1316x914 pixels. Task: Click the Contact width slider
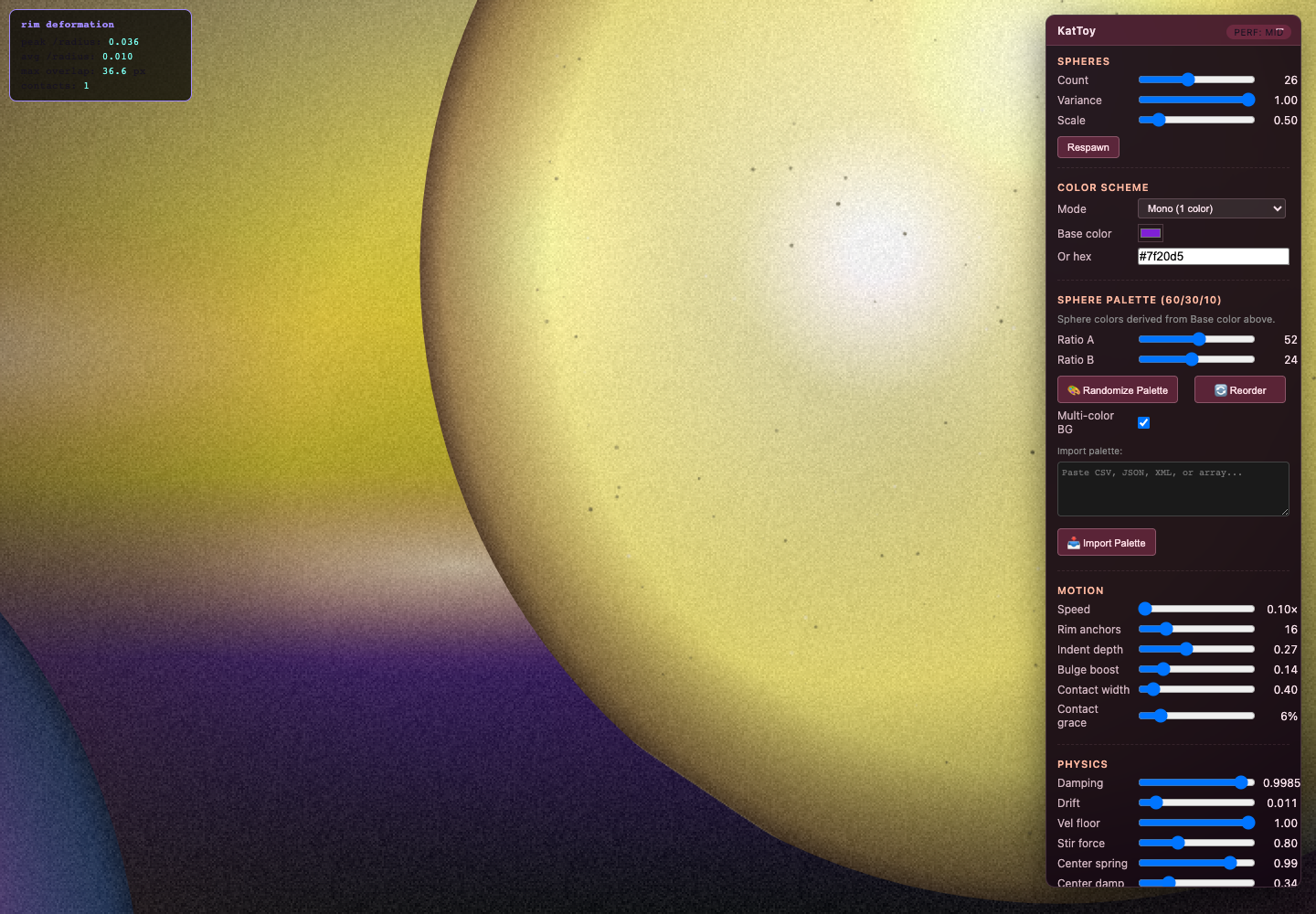[x=1196, y=689]
